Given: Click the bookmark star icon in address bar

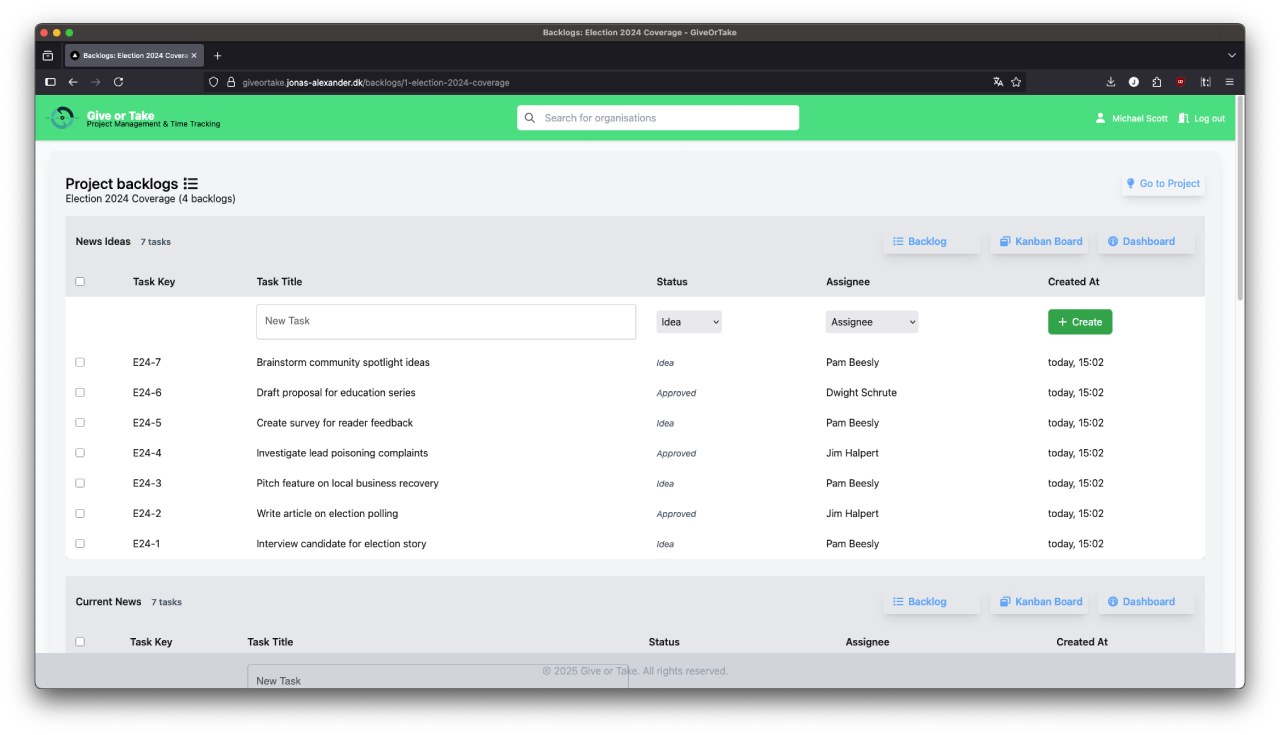Looking at the screenshot, I should [x=1016, y=82].
